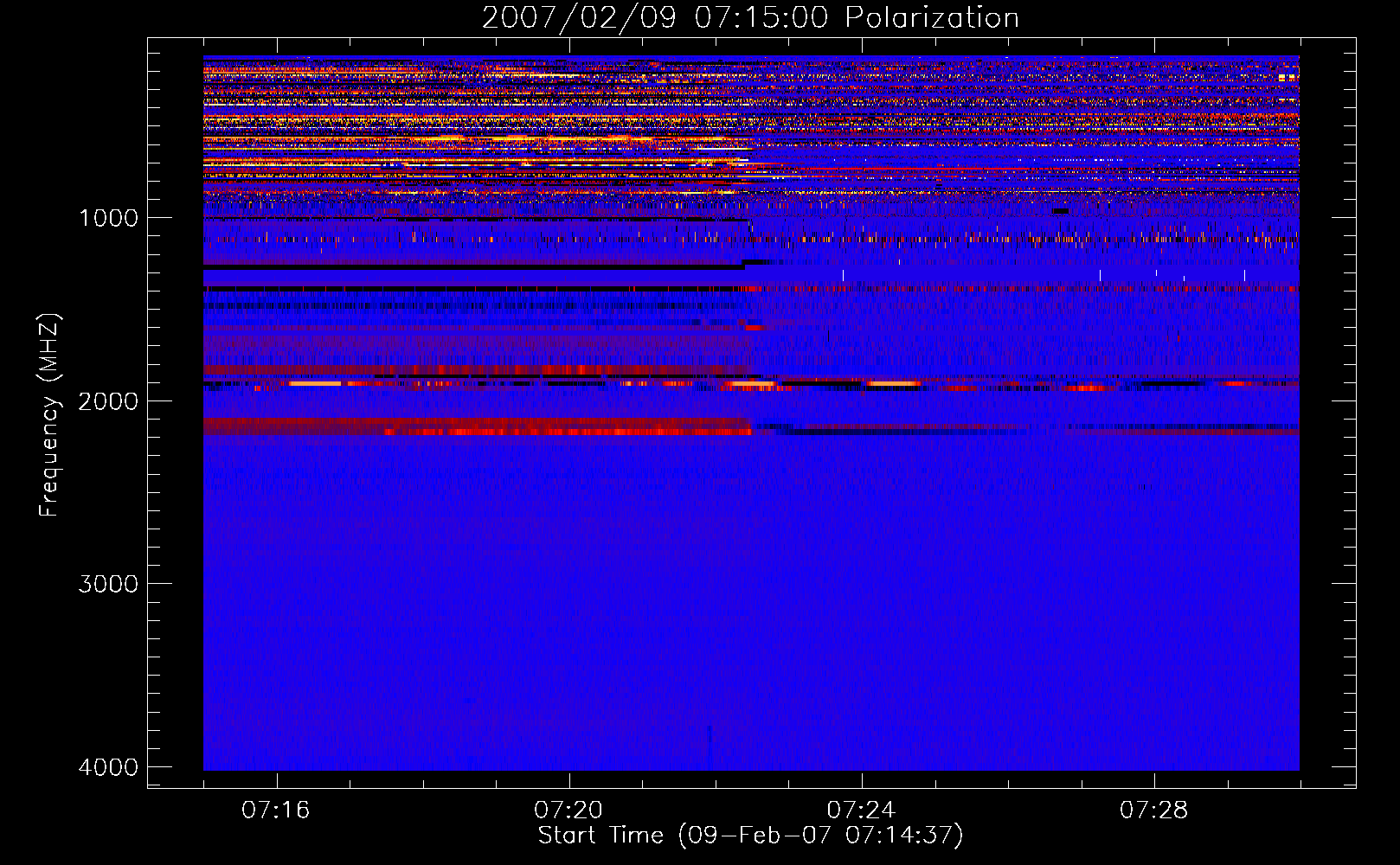Click the "1000" frequency tick label
Image resolution: width=1400 pixels, height=865 pixels.
(108, 218)
